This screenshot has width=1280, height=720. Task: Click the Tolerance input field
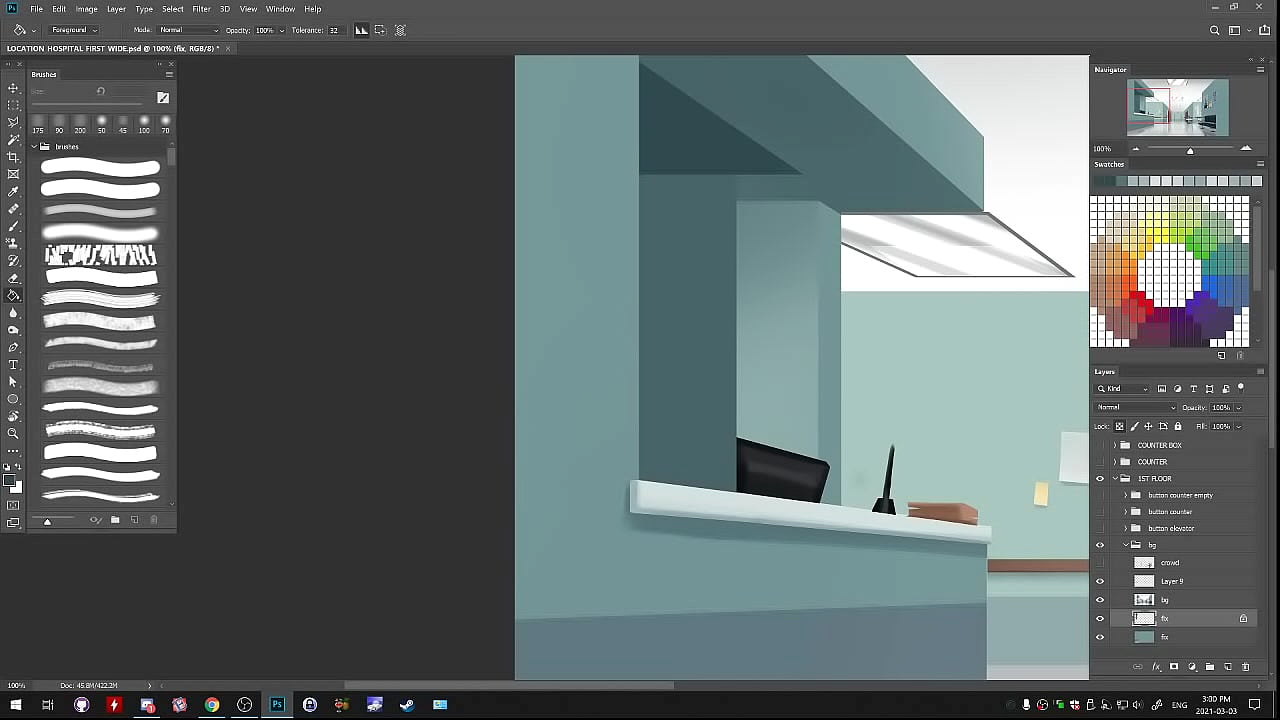334,30
